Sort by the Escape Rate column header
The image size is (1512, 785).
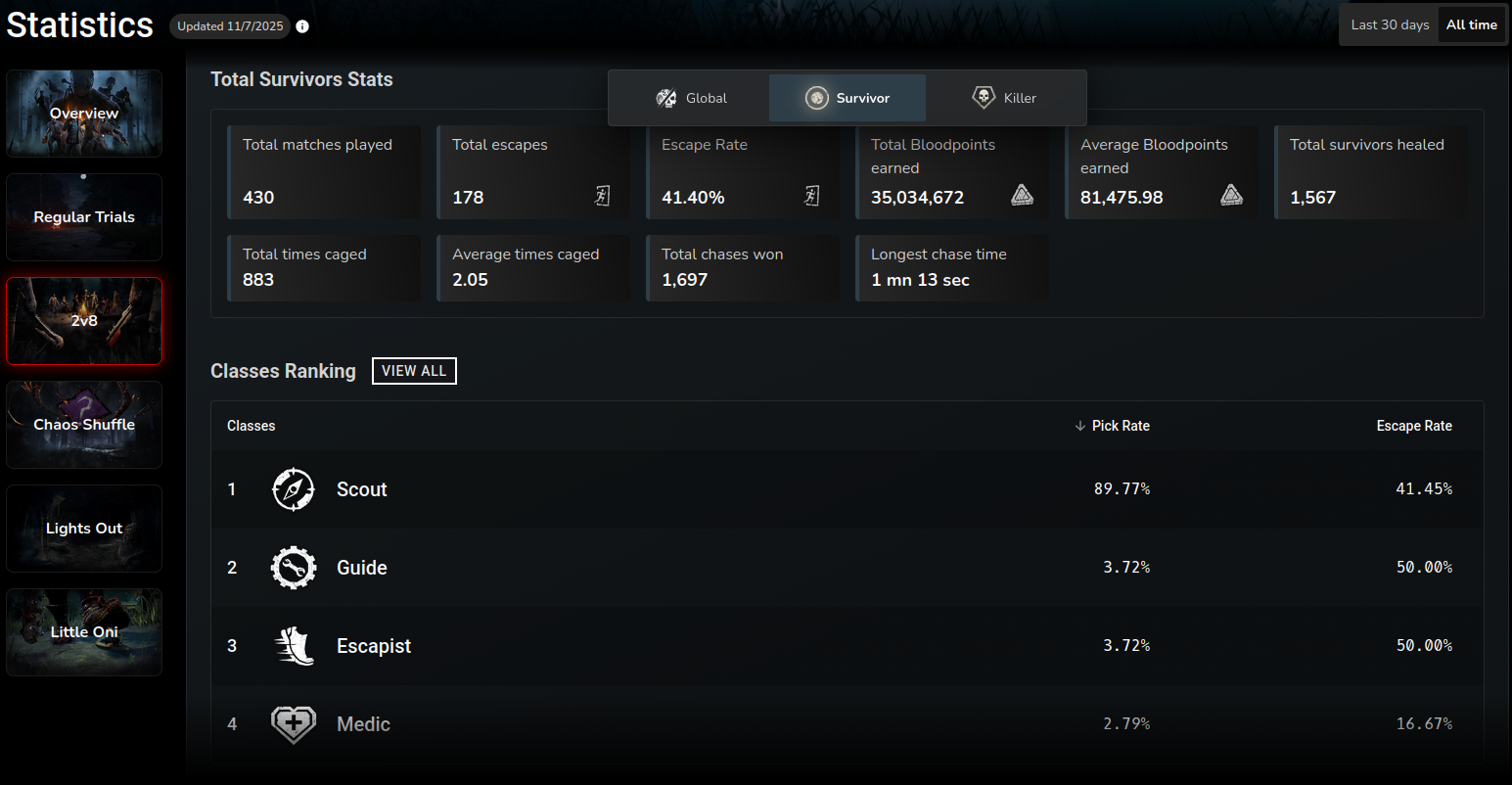(x=1414, y=426)
